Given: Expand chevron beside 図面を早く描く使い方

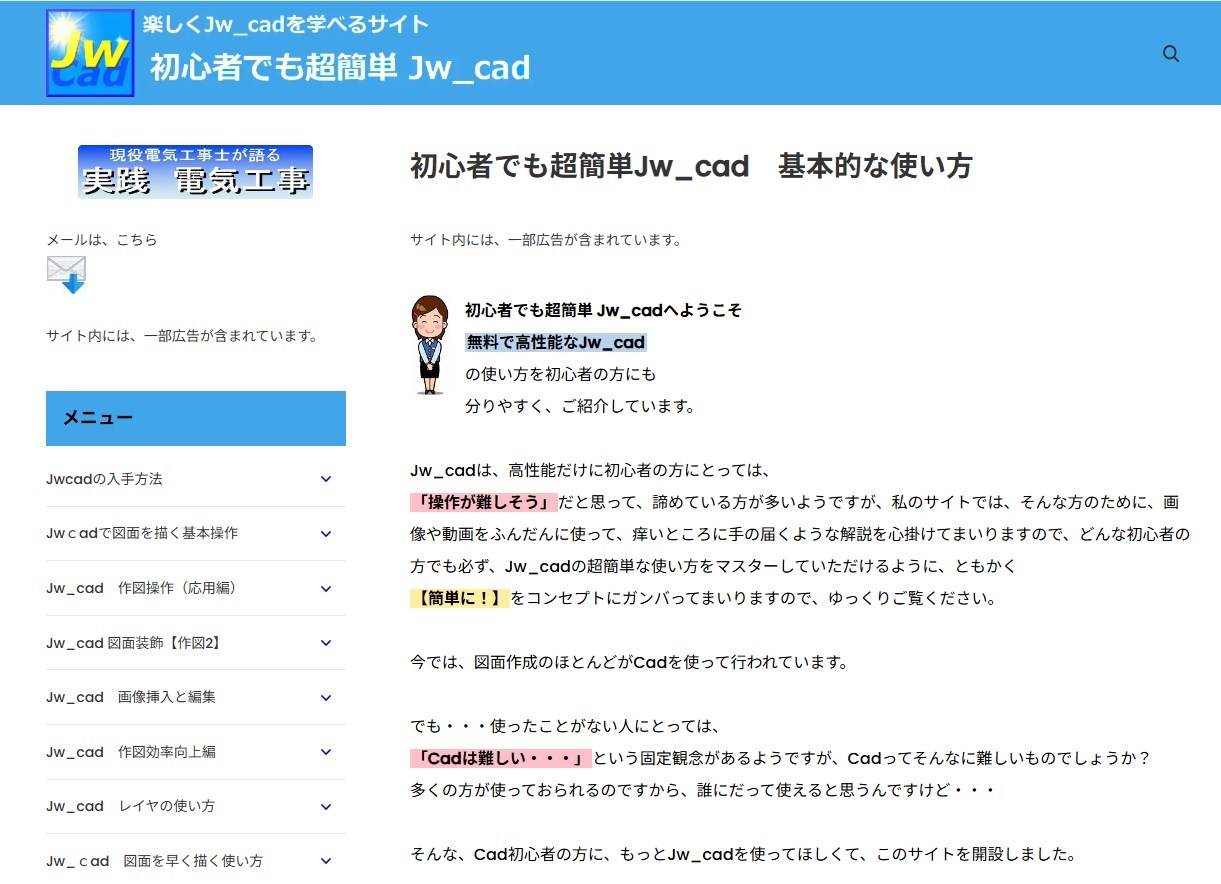Looking at the screenshot, I should tap(326, 861).
